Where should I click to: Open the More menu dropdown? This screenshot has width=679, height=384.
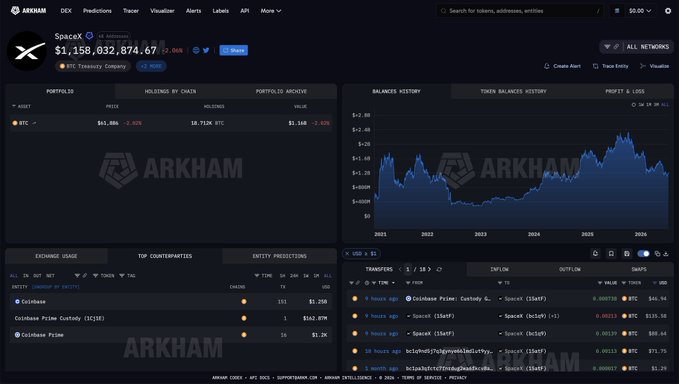(271, 11)
